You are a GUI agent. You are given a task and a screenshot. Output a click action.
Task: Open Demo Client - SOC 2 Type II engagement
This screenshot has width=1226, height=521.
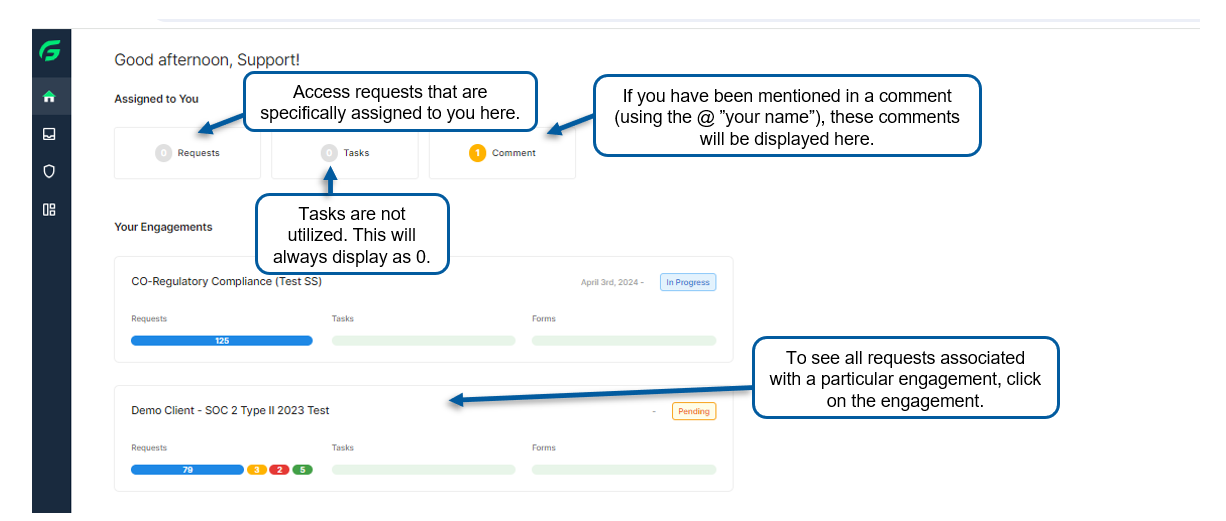click(423, 438)
